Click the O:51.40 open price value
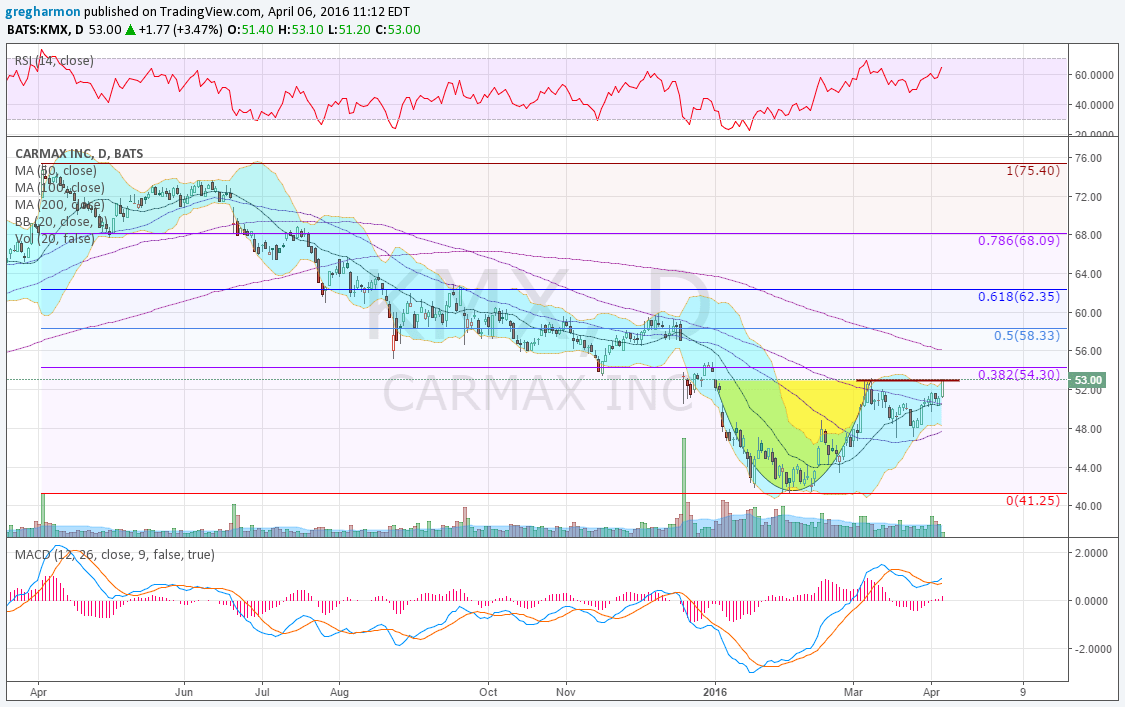This screenshot has height=707, width=1125. tap(250, 29)
